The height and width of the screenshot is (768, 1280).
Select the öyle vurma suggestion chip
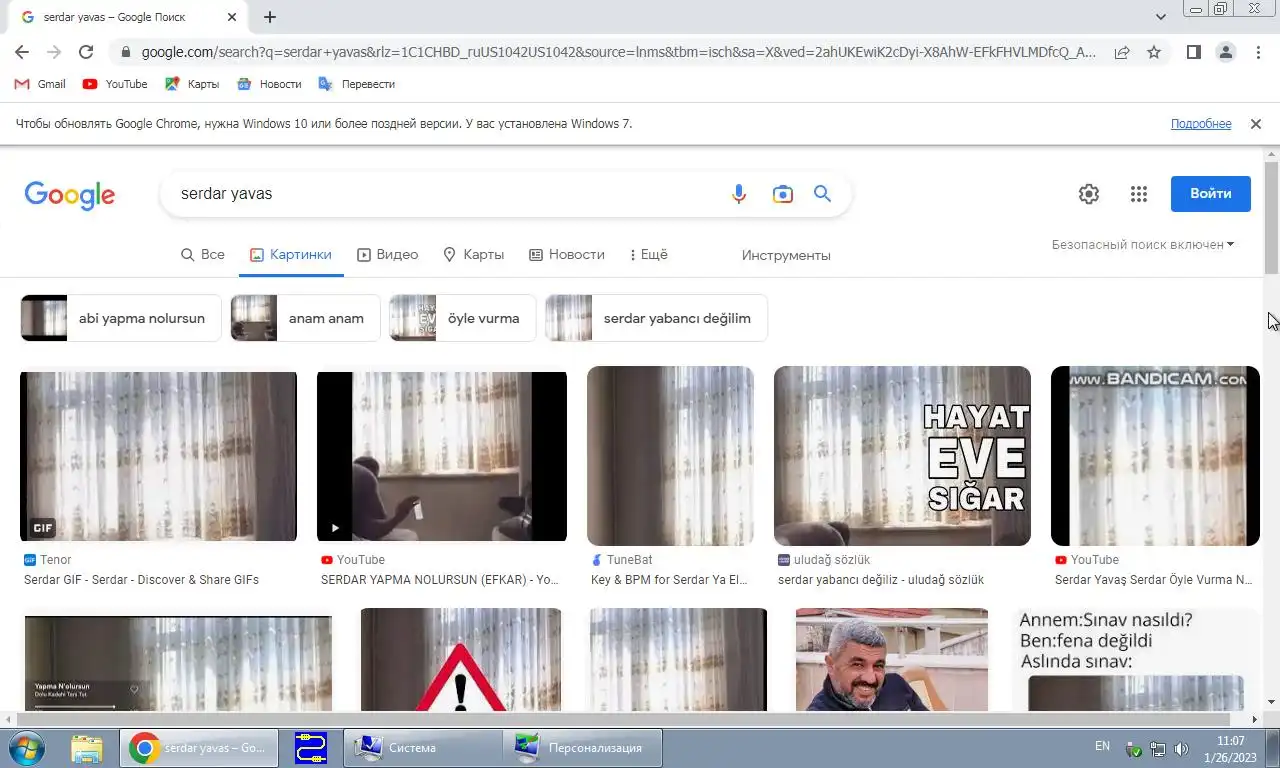[x=462, y=318]
